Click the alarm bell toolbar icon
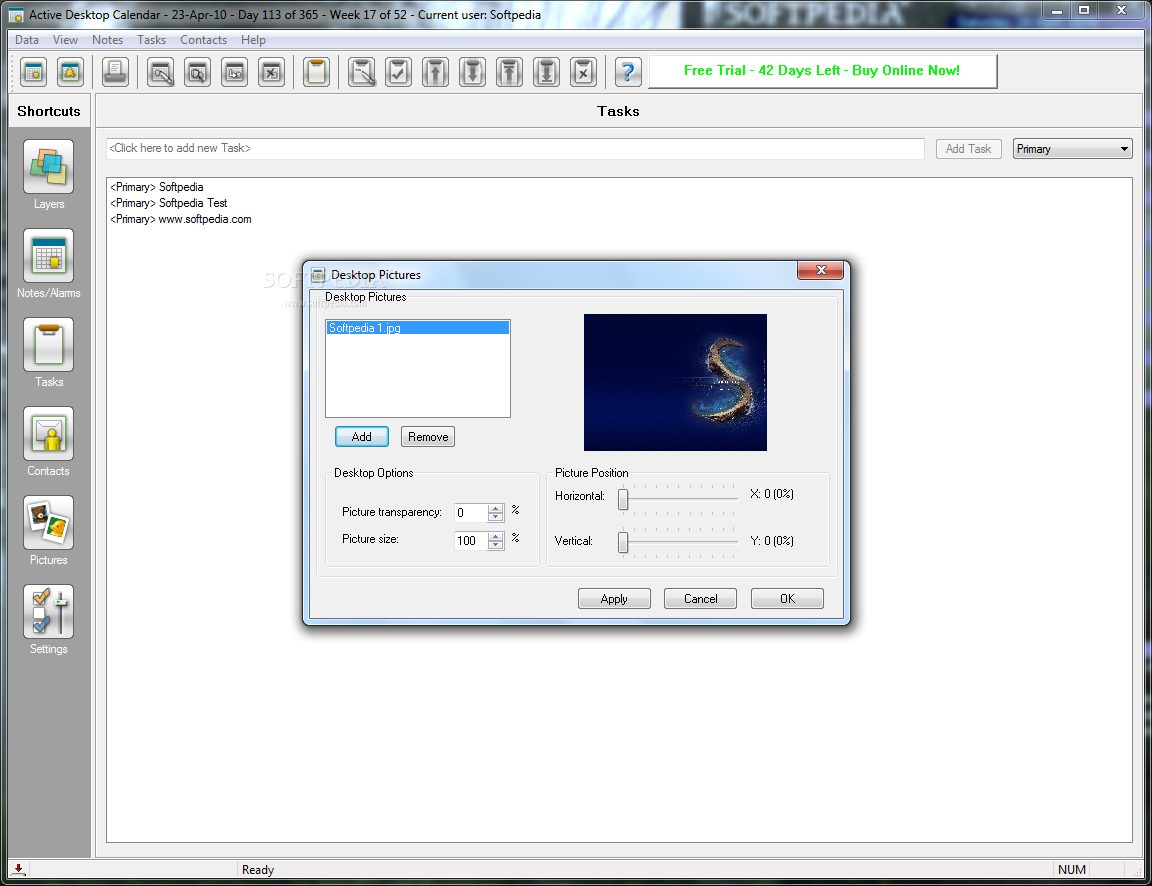This screenshot has height=886, width=1152. click(71, 72)
